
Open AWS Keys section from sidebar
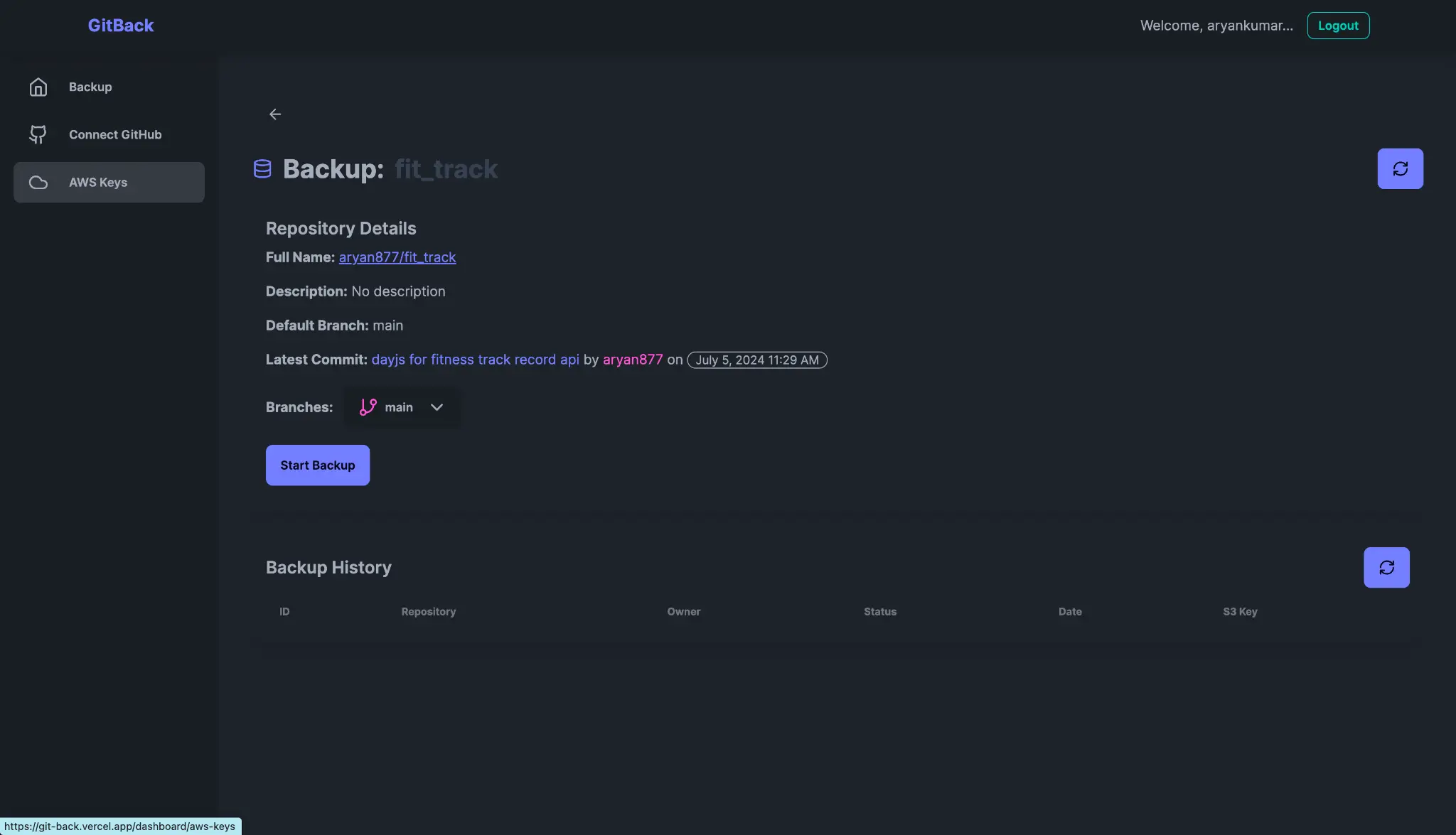tap(98, 182)
